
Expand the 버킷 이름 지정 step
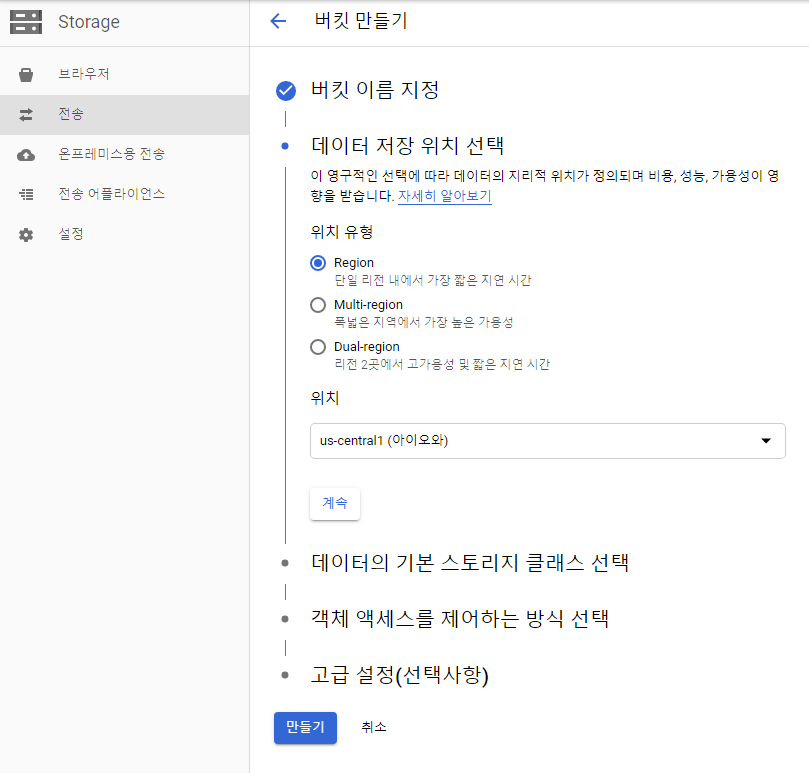pyautogui.click(x=375, y=90)
